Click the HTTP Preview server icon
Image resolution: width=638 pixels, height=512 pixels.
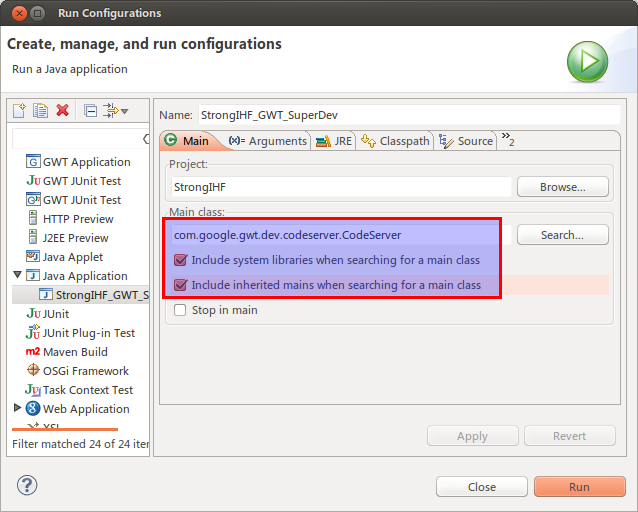pos(33,218)
